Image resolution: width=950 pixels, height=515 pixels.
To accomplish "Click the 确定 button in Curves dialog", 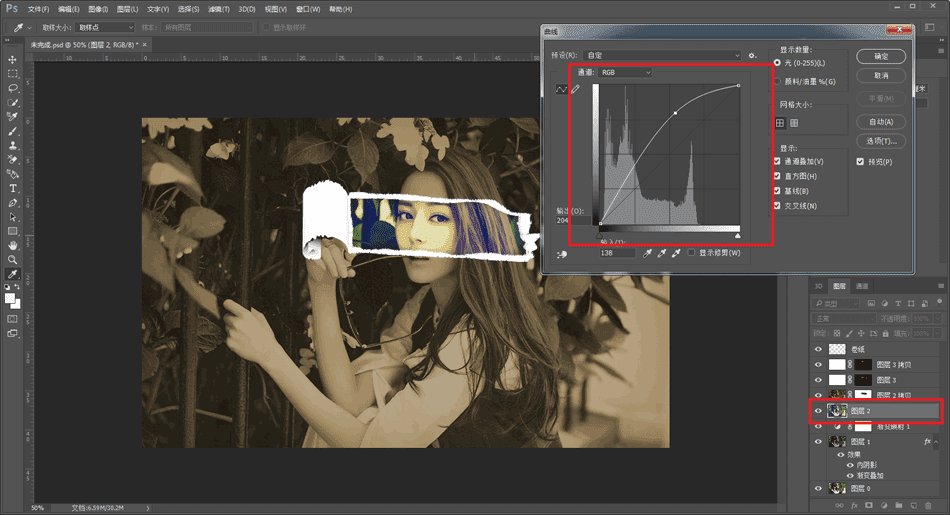I will (881, 57).
